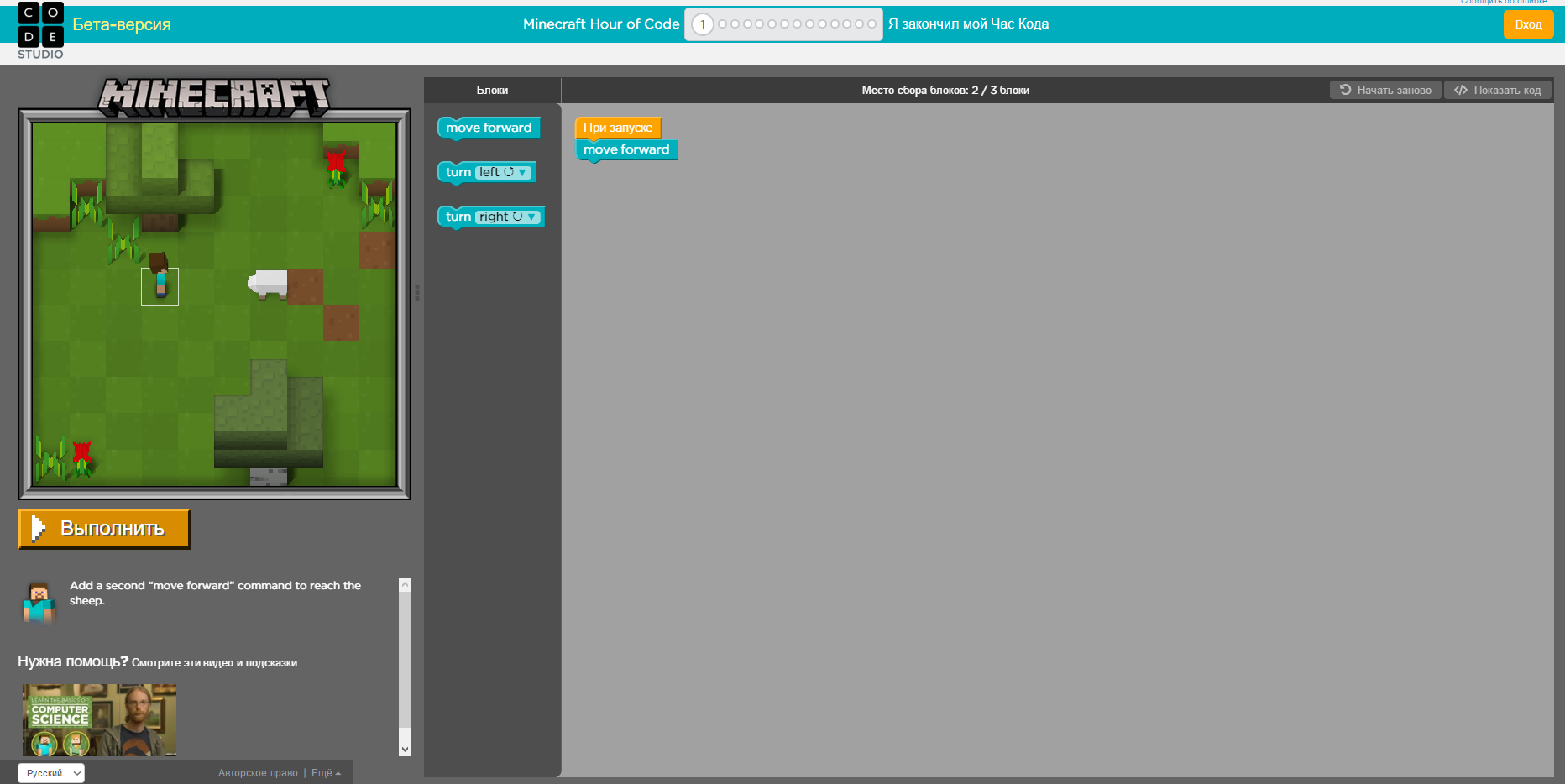Image resolution: width=1565 pixels, height=784 pixels.
Task: Open the turn right direction dropdown arrow
Action: 531,217
